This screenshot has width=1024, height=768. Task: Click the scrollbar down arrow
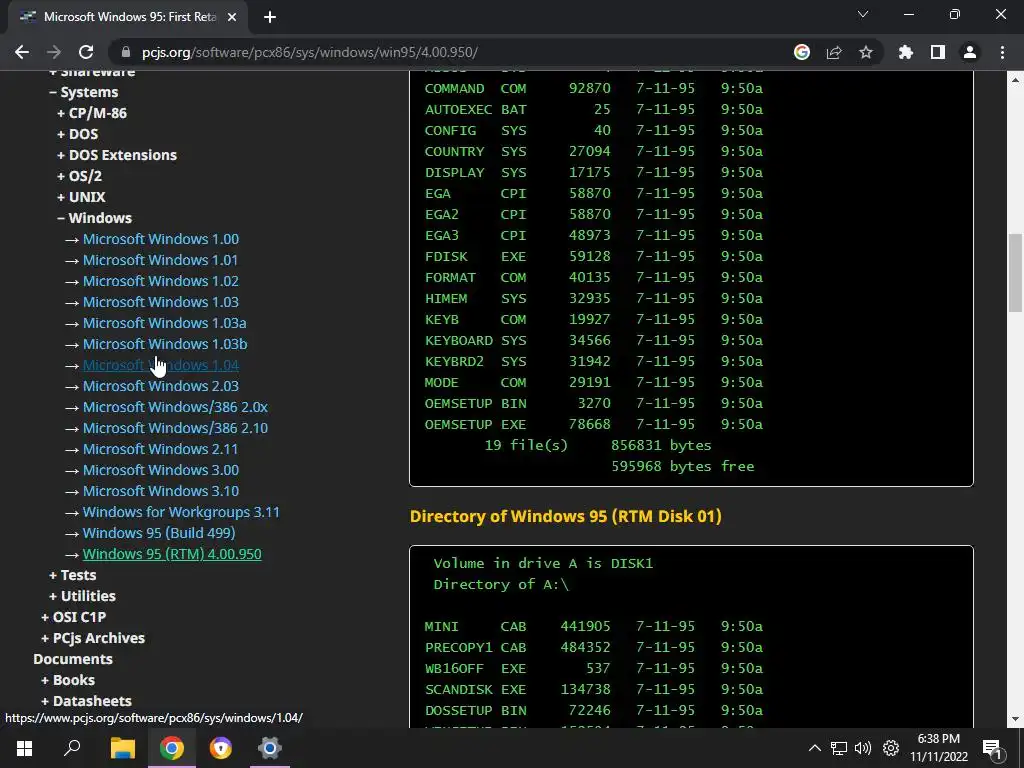click(1016, 720)
